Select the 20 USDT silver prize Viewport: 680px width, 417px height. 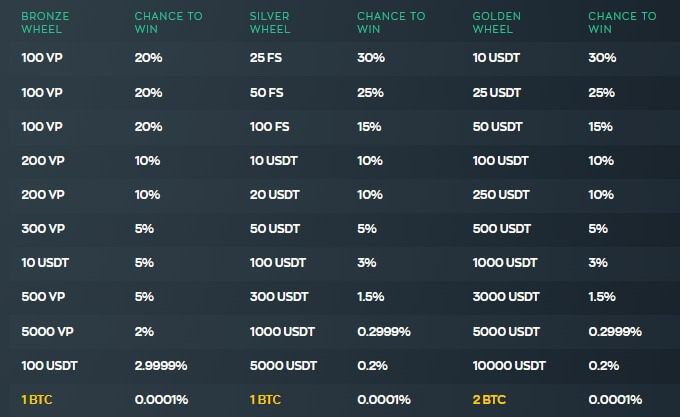[x=275, y=194]
